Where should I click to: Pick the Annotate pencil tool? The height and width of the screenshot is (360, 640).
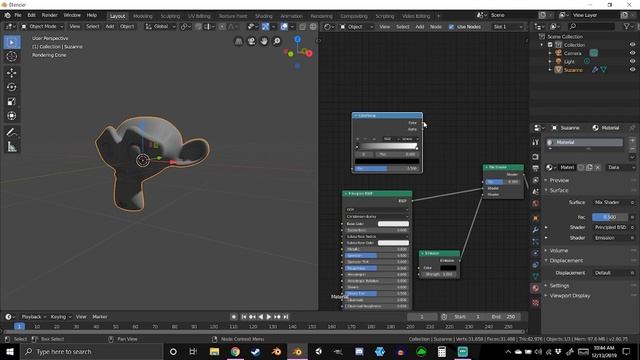12,132
